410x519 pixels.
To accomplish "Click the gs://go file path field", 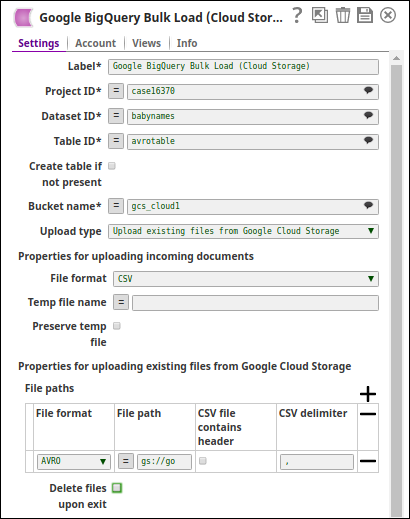I will [165, 462].
